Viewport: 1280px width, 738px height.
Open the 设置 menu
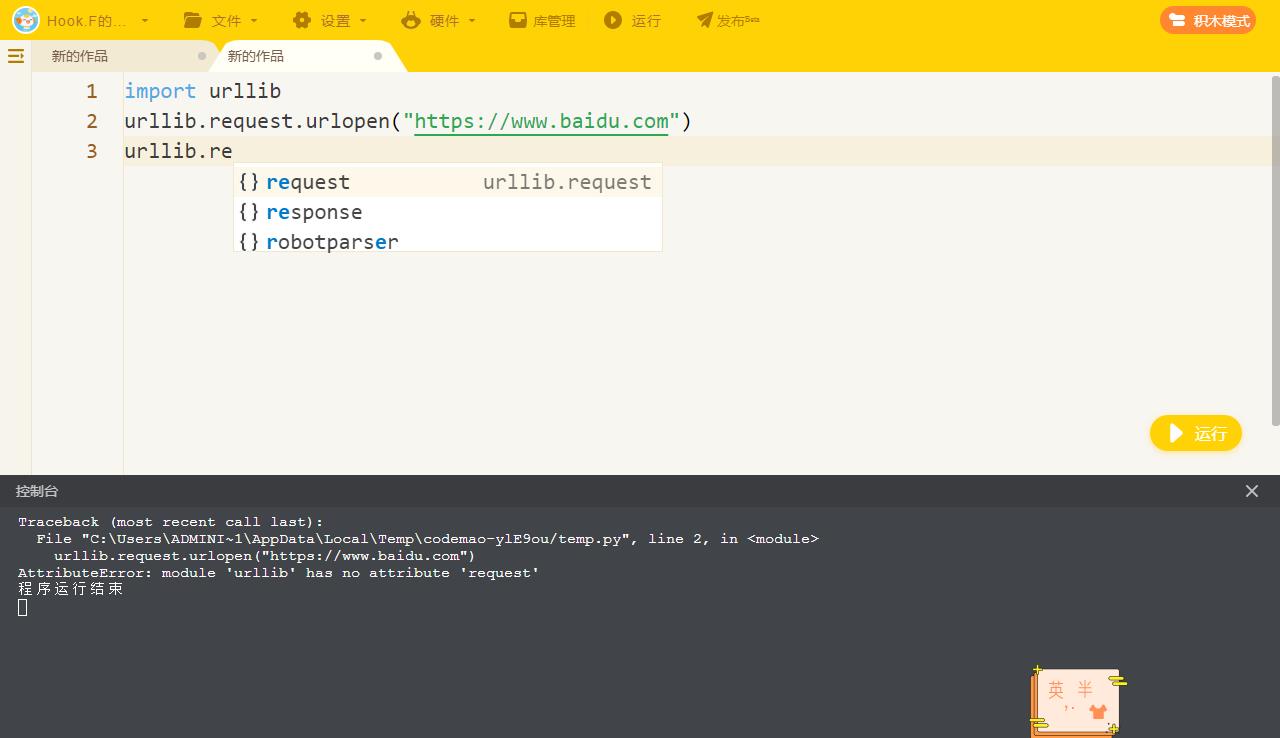335,21
